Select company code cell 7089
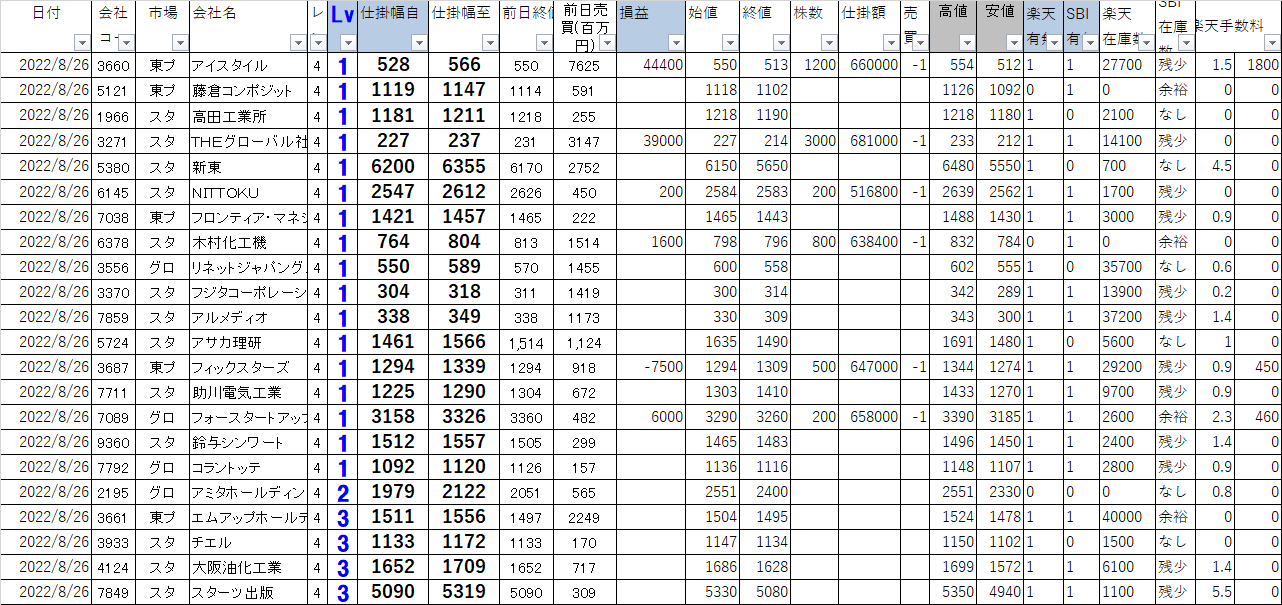Screen dimensions: 1282x605 (x=114, y=417)
